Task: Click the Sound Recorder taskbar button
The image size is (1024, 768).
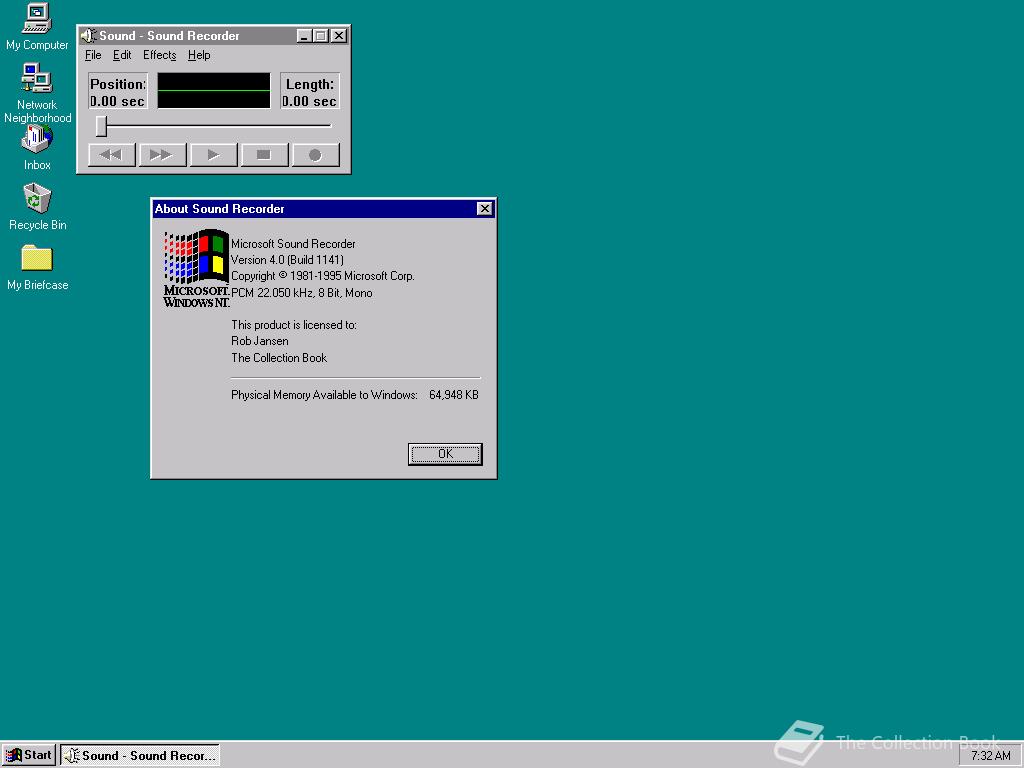Action: tap(140, 755)
